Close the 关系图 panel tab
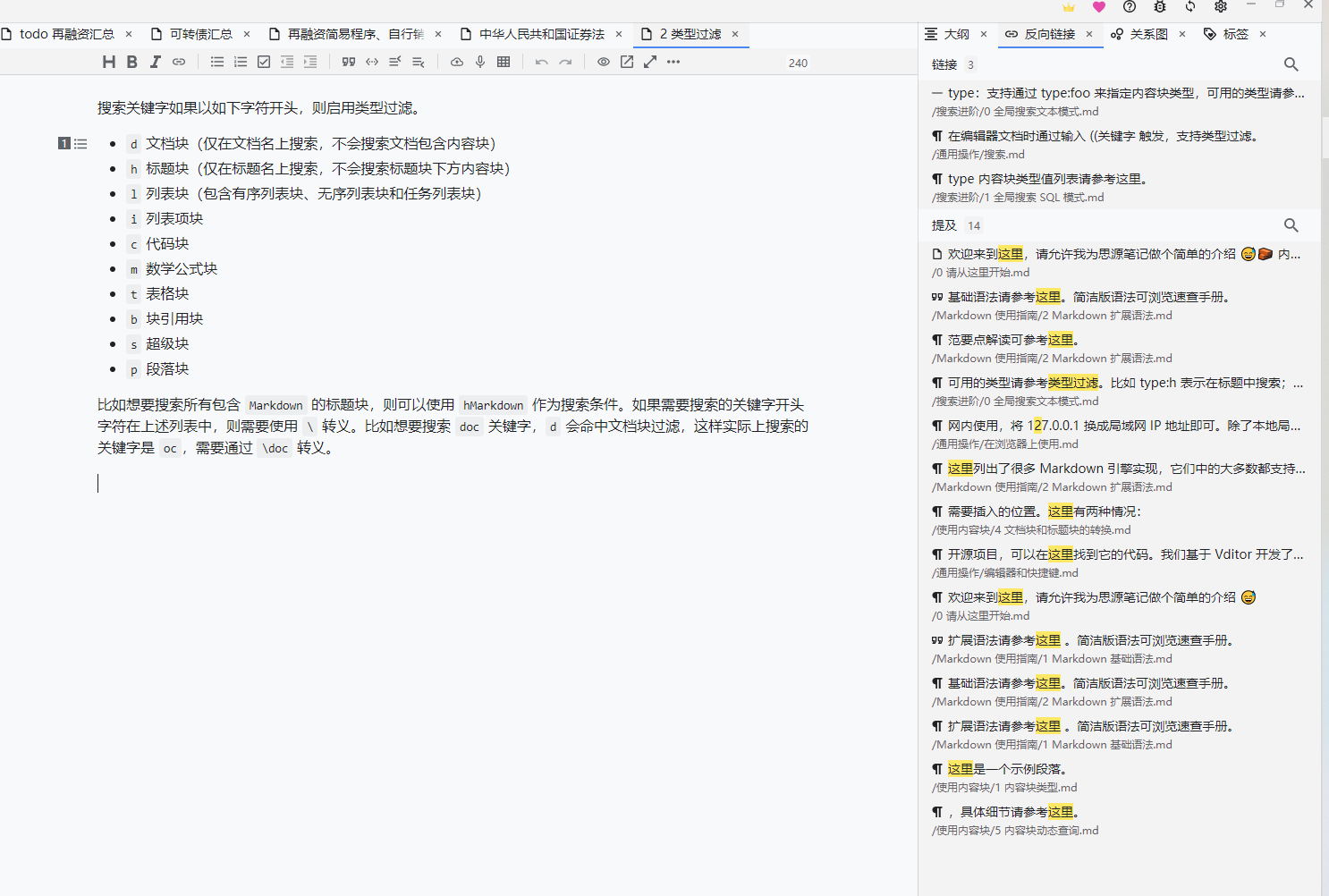This screenshot has height=896, width=1329. click(x=1182, y=34)
